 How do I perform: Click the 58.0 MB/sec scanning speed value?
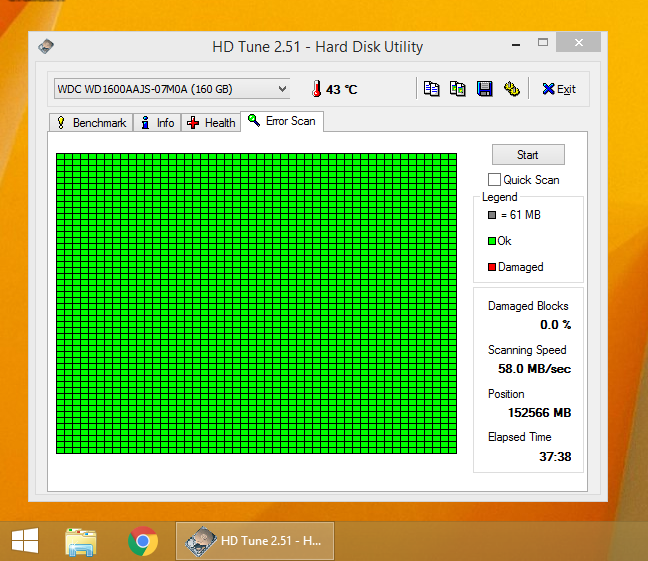534,369
